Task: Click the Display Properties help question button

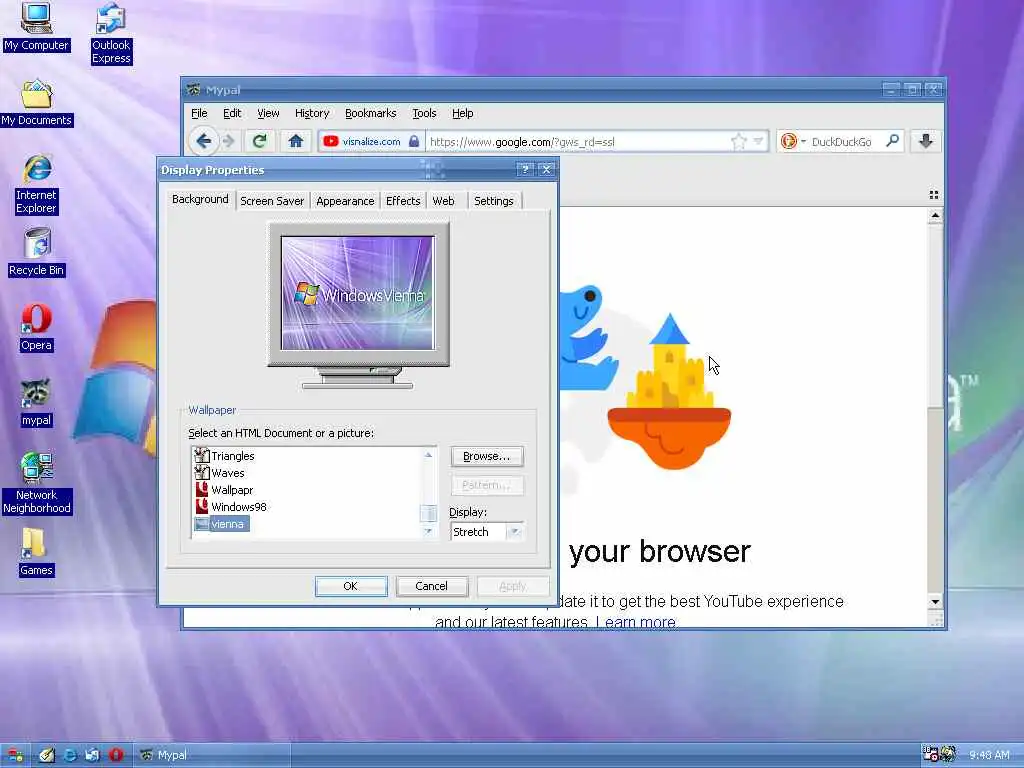Action: [525, 170]
